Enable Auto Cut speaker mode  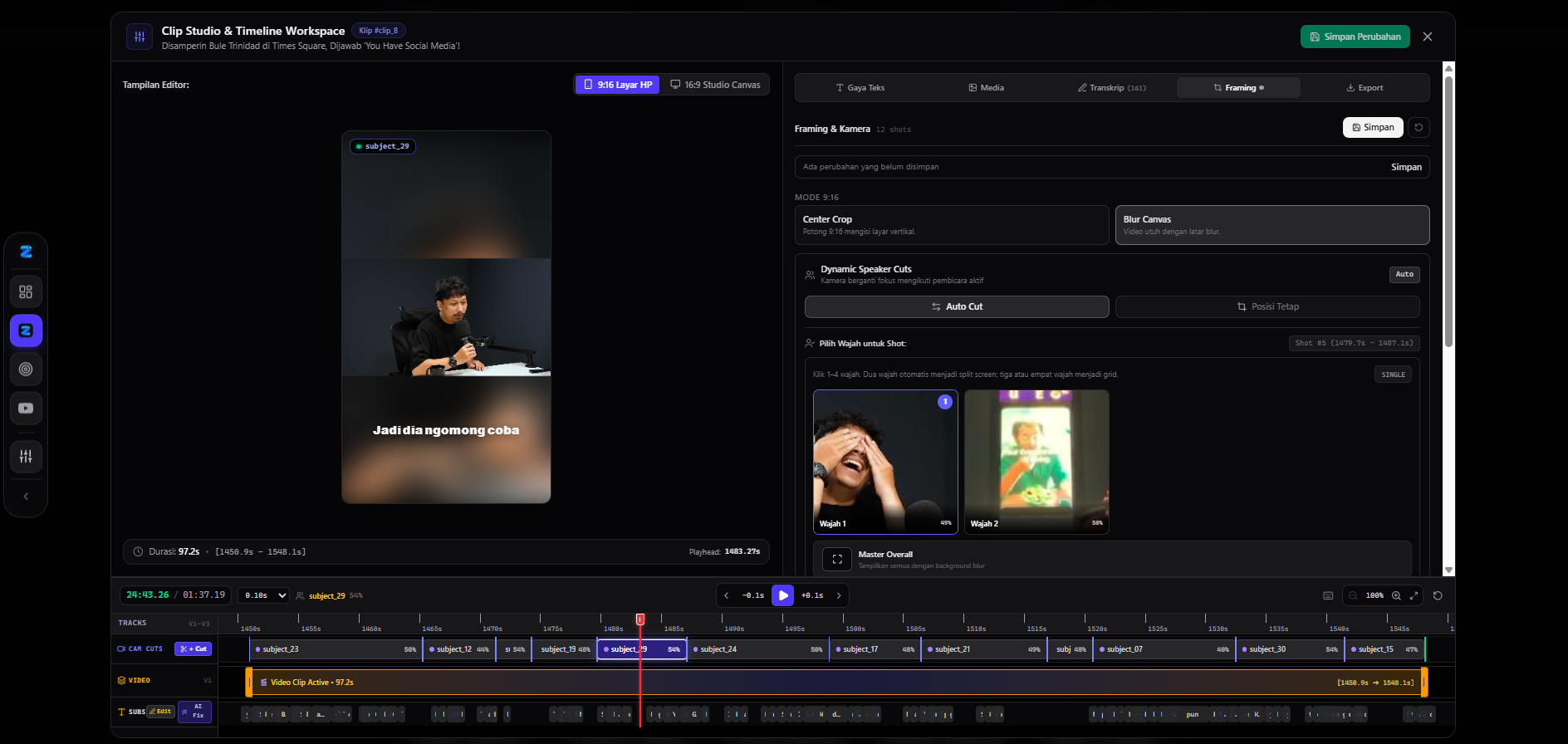957,306
